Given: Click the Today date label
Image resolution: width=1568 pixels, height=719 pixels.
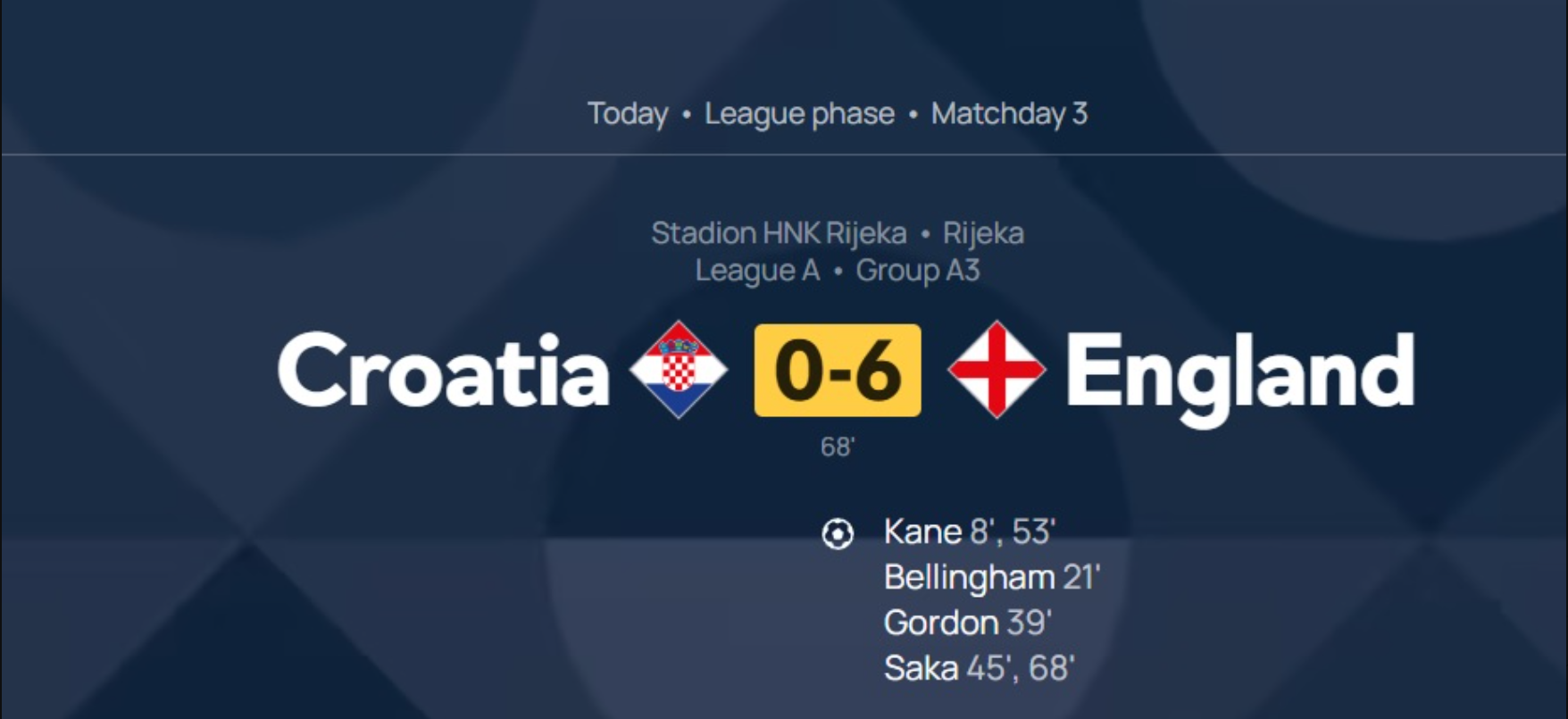Looking at the screenshot, I should 628,113.
